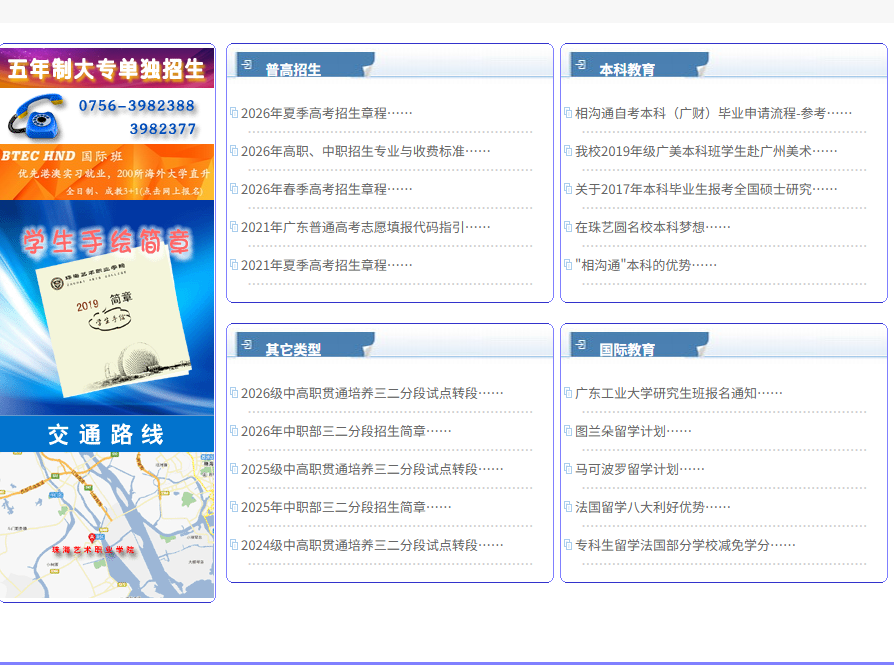The width and height of the screenshot is (894, 665).
Task: Open link 法国留学八大利好优势
Action: click(652, 508)
